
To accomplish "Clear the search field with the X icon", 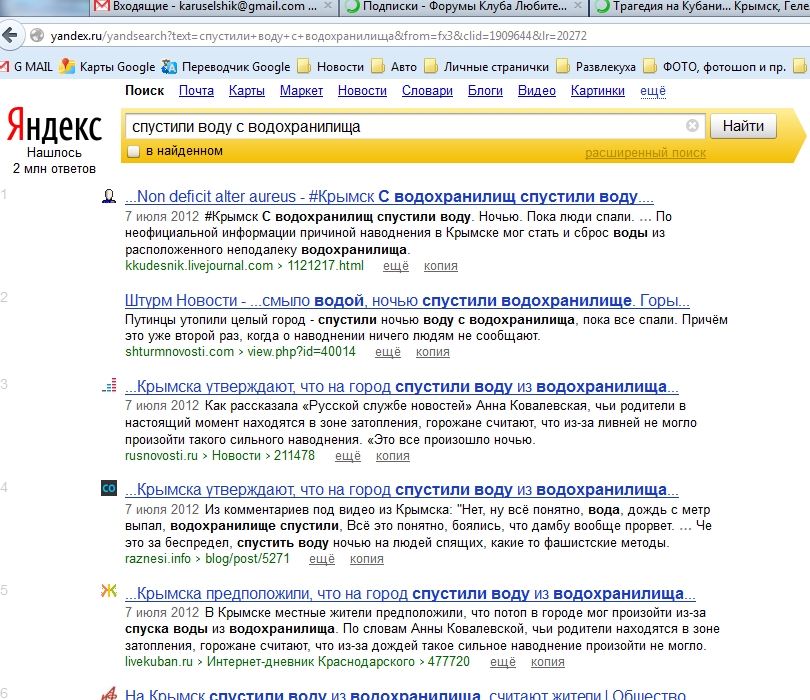I will click(692, 127).
